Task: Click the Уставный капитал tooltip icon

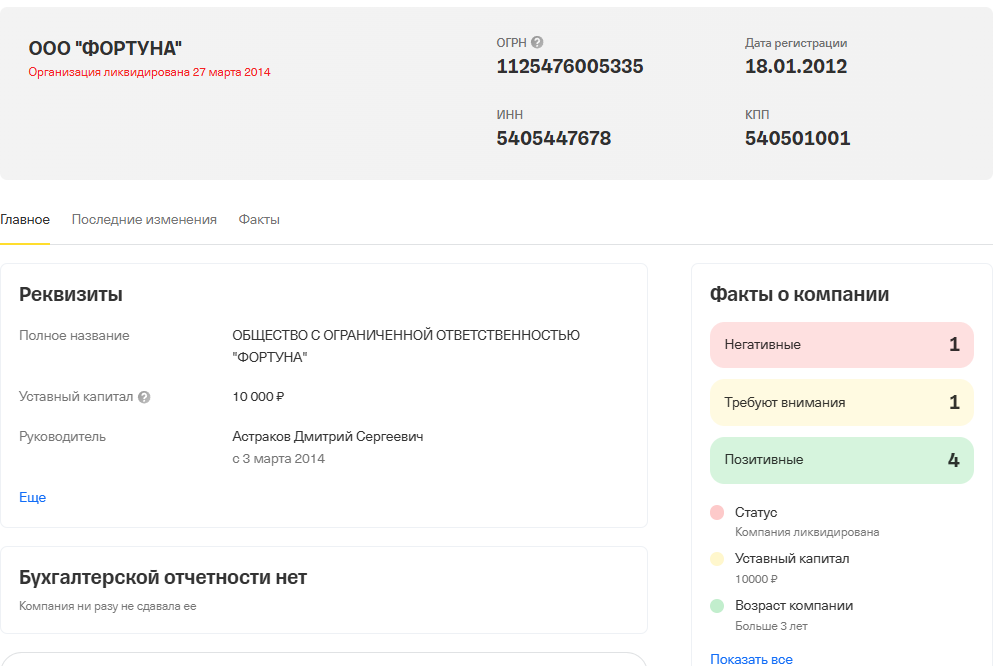Action: pos(144,397)
